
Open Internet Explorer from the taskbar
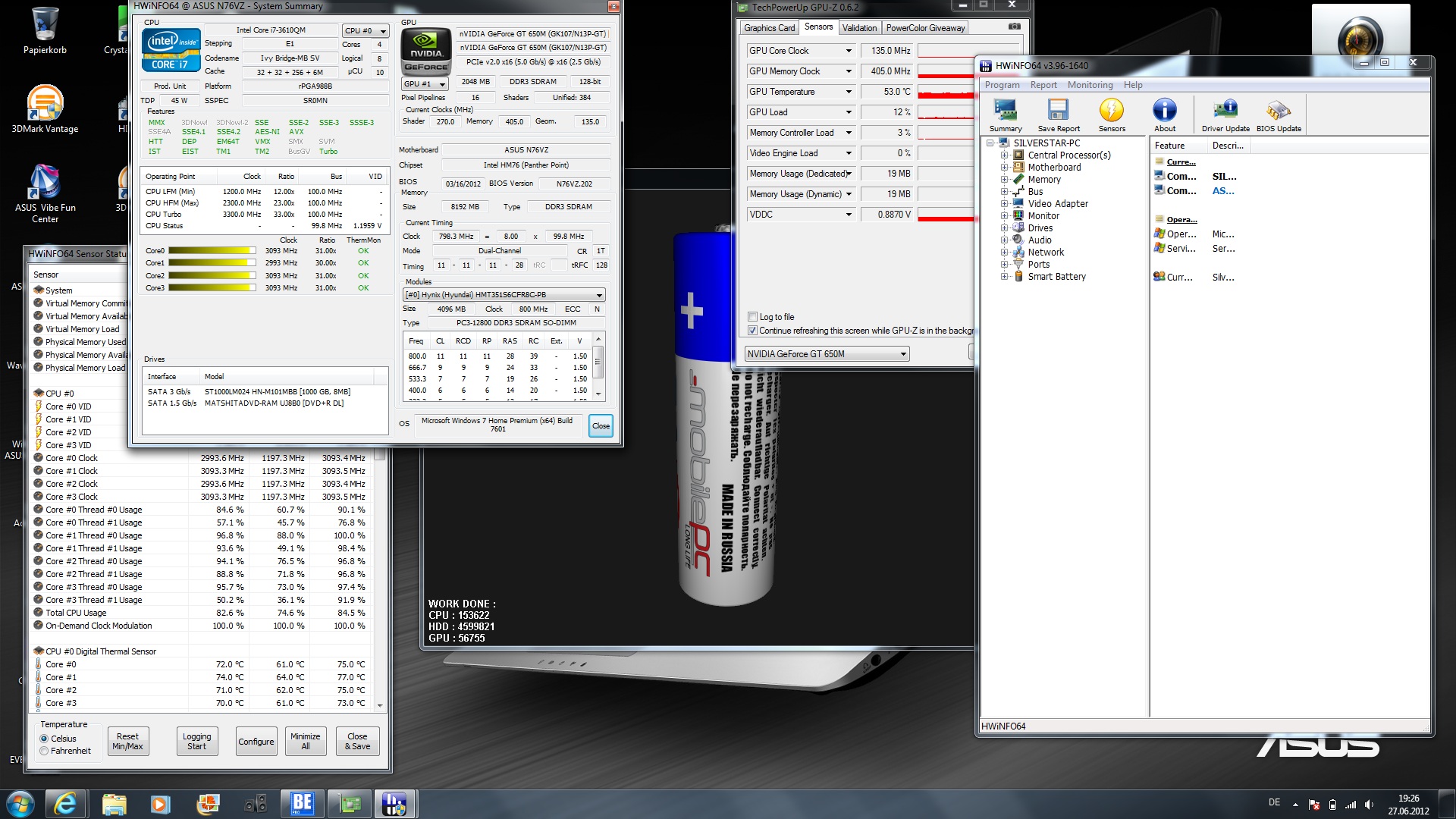pyautogui.click(x=65, y=803)
